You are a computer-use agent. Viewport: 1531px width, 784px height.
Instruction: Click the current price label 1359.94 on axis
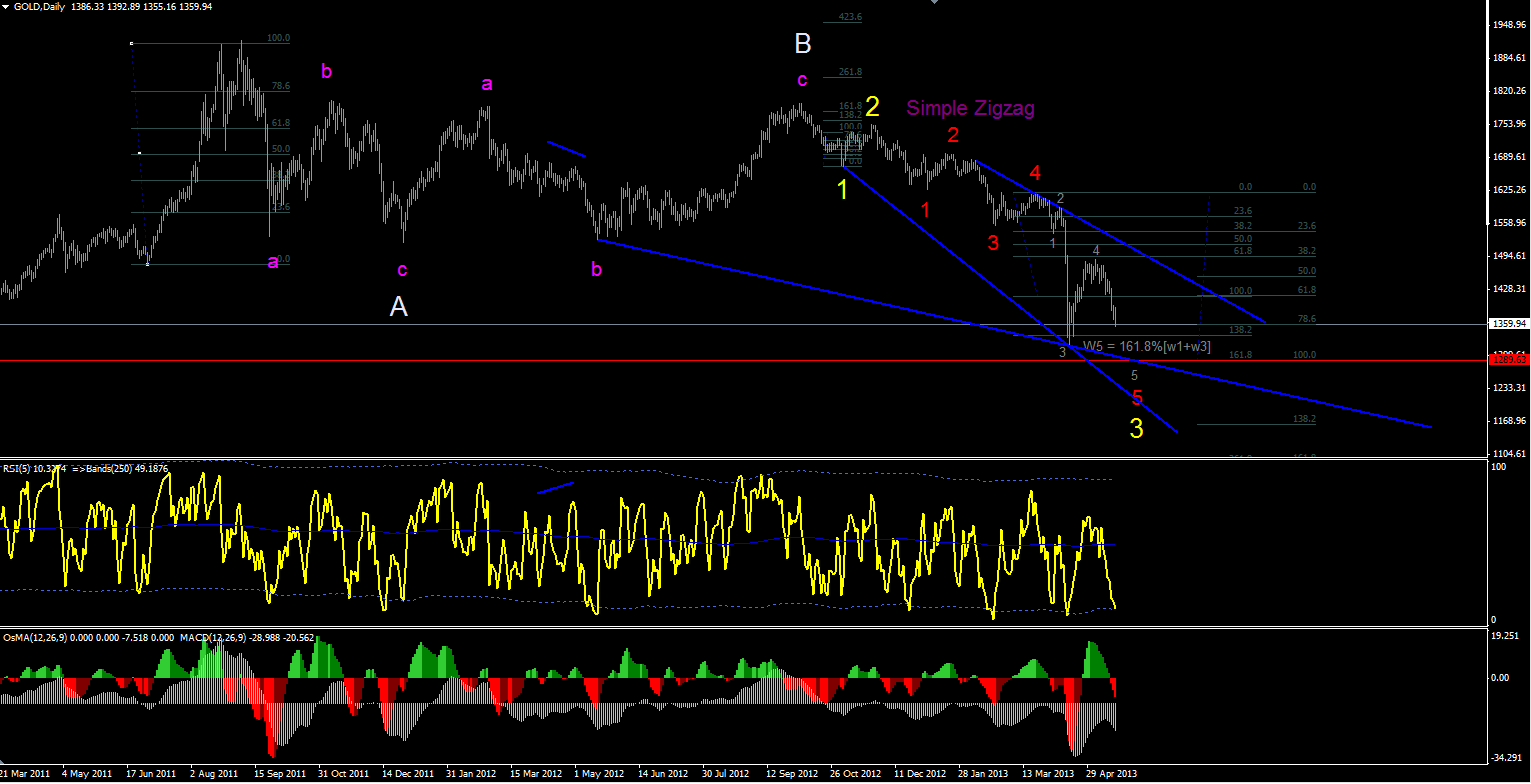(x=1510, y=324)
